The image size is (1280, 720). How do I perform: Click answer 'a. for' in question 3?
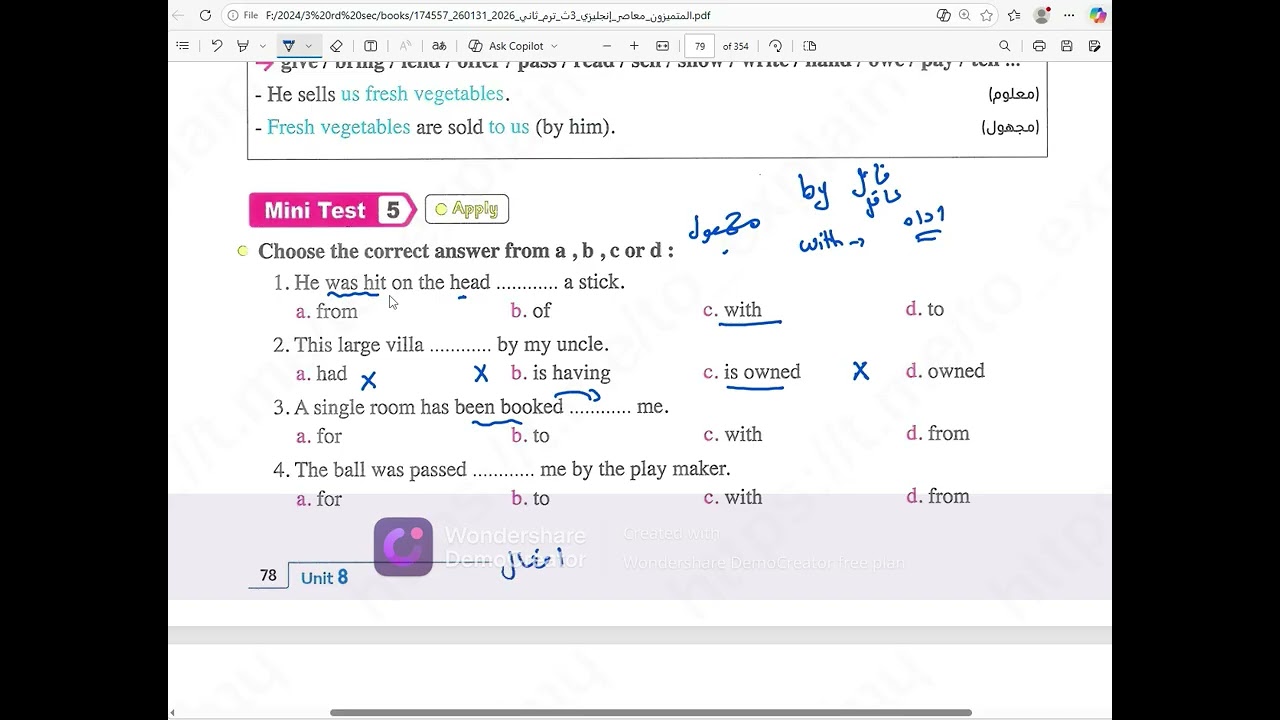[x=318, y=436]
